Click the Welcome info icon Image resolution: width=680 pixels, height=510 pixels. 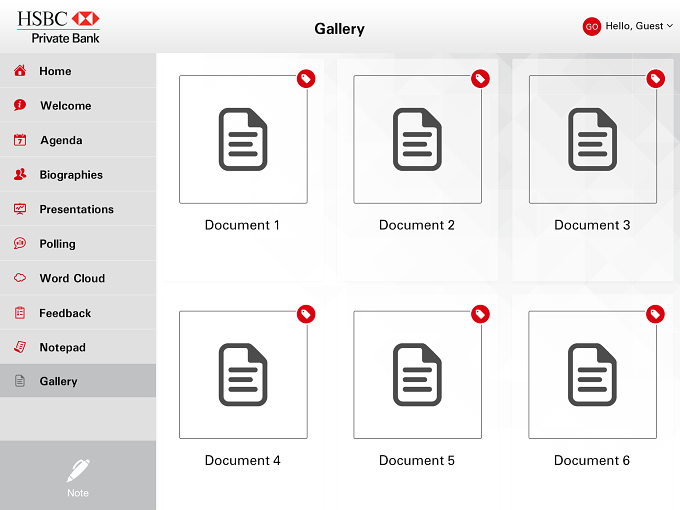point(20,105)
